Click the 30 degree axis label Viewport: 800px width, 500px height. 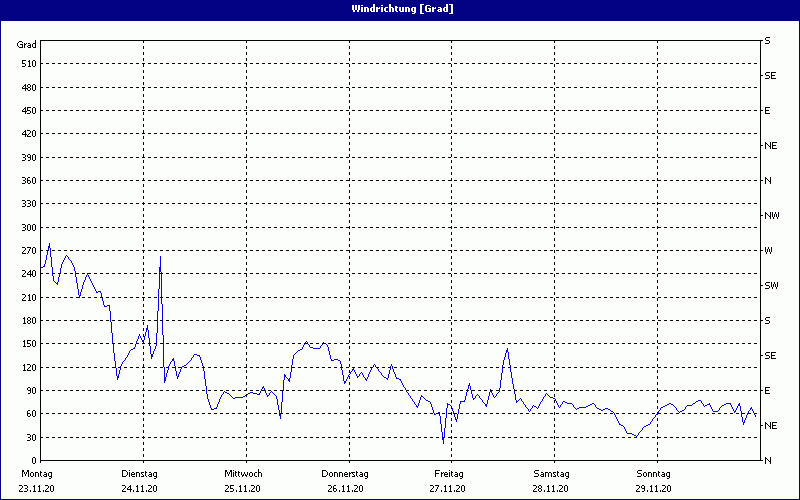(30, 437)
